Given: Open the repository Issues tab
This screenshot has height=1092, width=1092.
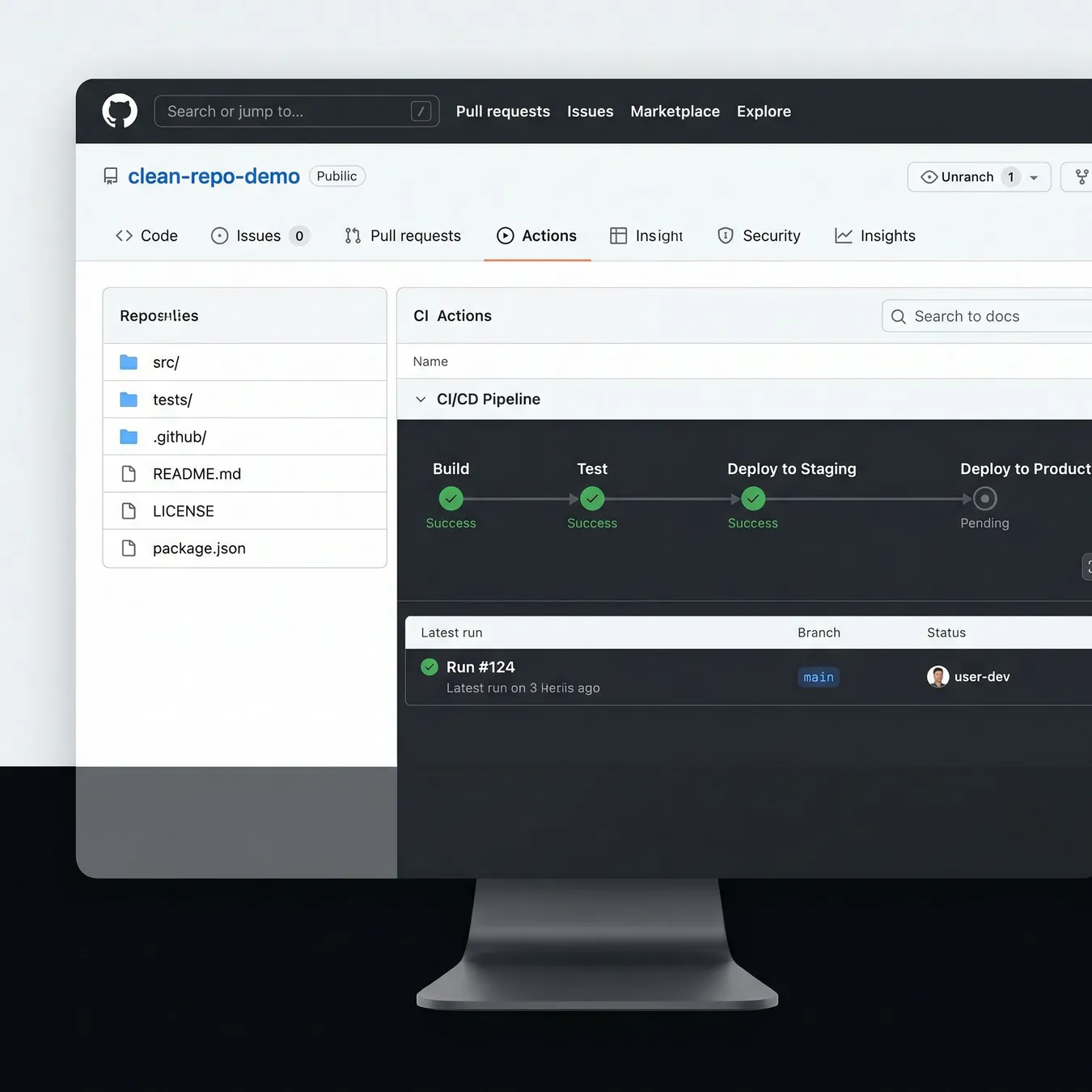Looking at the screenshot, I should coord(260,235).
